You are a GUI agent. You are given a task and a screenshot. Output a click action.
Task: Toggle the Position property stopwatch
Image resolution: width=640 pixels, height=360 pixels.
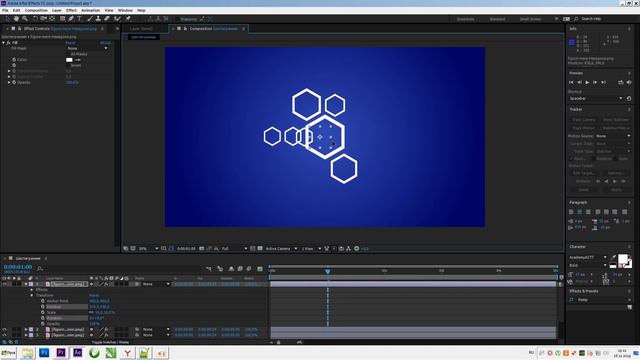42,307
